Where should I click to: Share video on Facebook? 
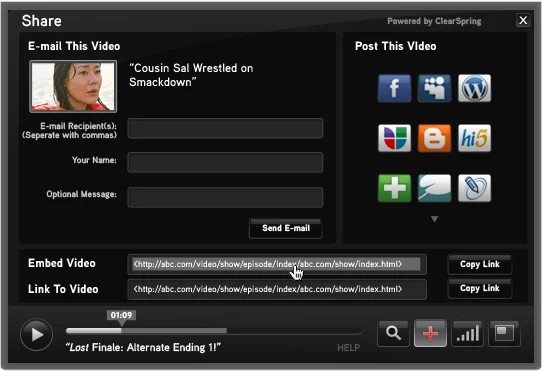[x=394, y=88]
